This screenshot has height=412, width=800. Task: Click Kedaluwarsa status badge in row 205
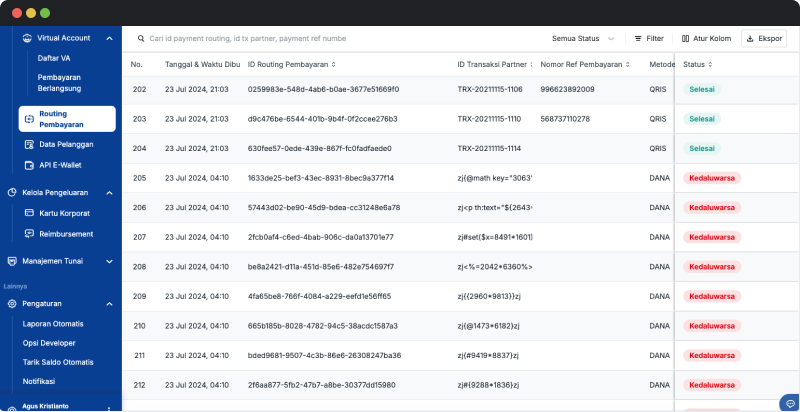(712, 178)
